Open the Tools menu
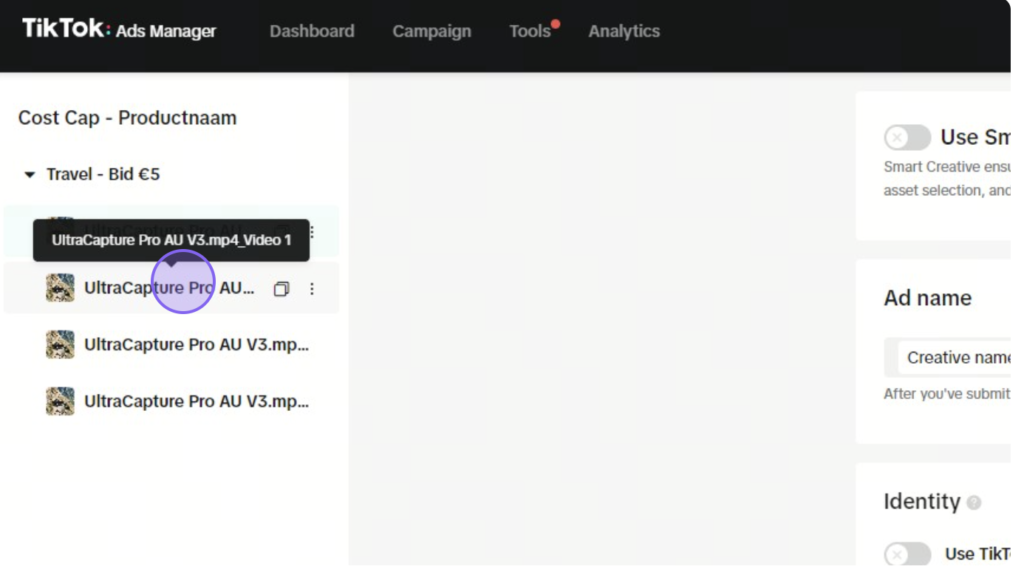The image size is (1024, 572). 530,31
